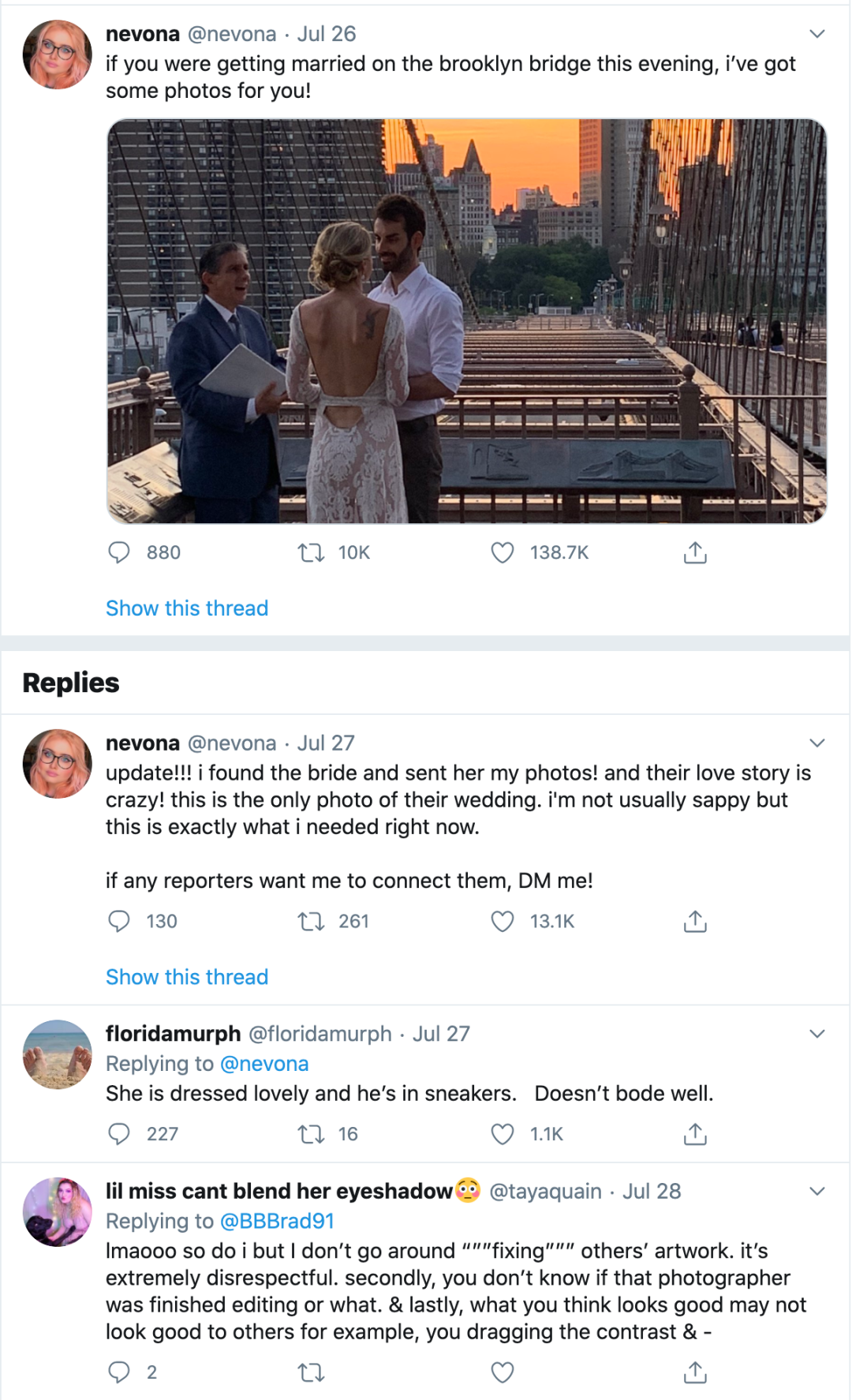Image resolution: width=852 pixels, height=1400 pixels.
Task: Open more options chevron on tayaquain's reply
Action: pyautogui.click(x=817, y=1191)
